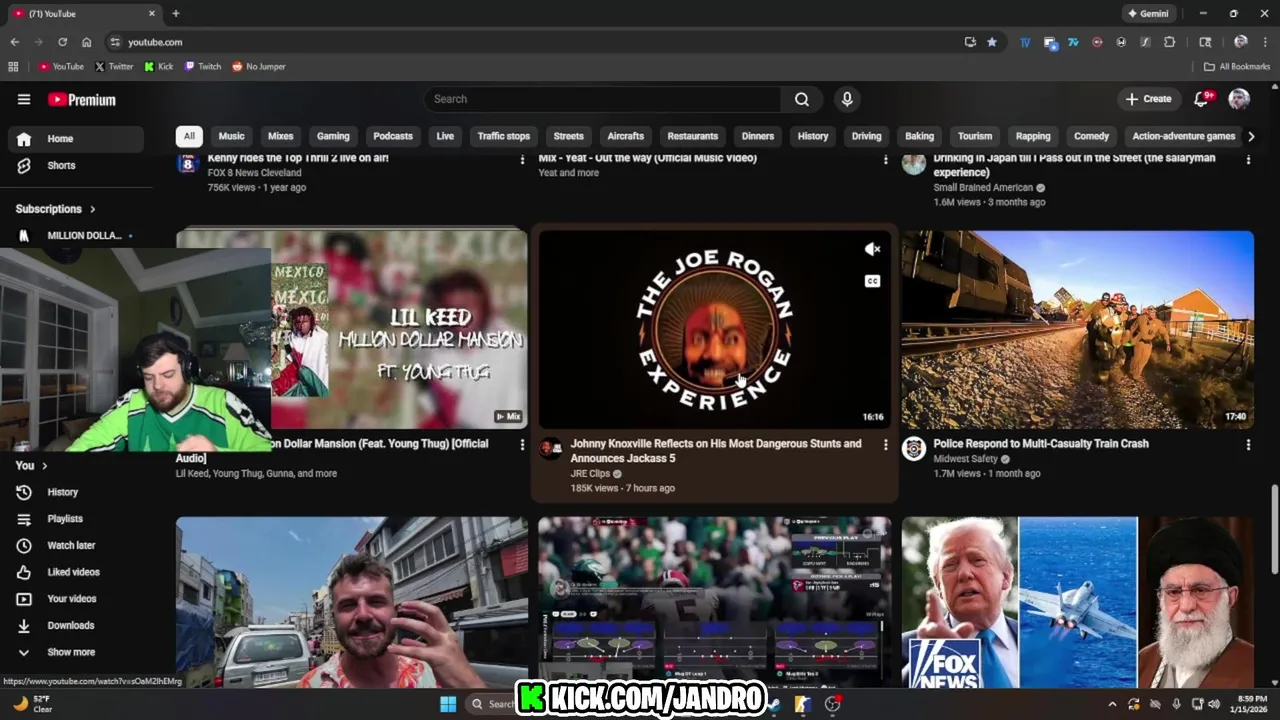Open the YouTube bookmark in bookmarks bar
Viewport: 1280px width, 720px height.
(x=61, y=66)
